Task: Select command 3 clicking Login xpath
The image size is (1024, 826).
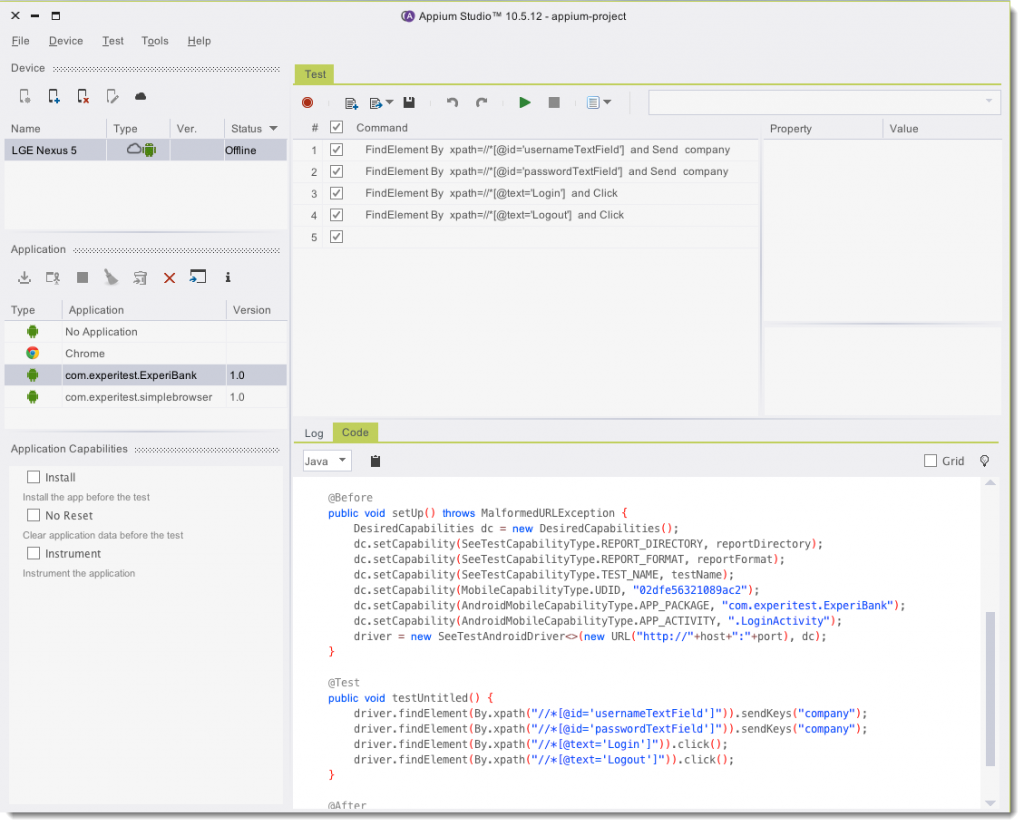Action: pyautogui.click(x=526, y=193)
